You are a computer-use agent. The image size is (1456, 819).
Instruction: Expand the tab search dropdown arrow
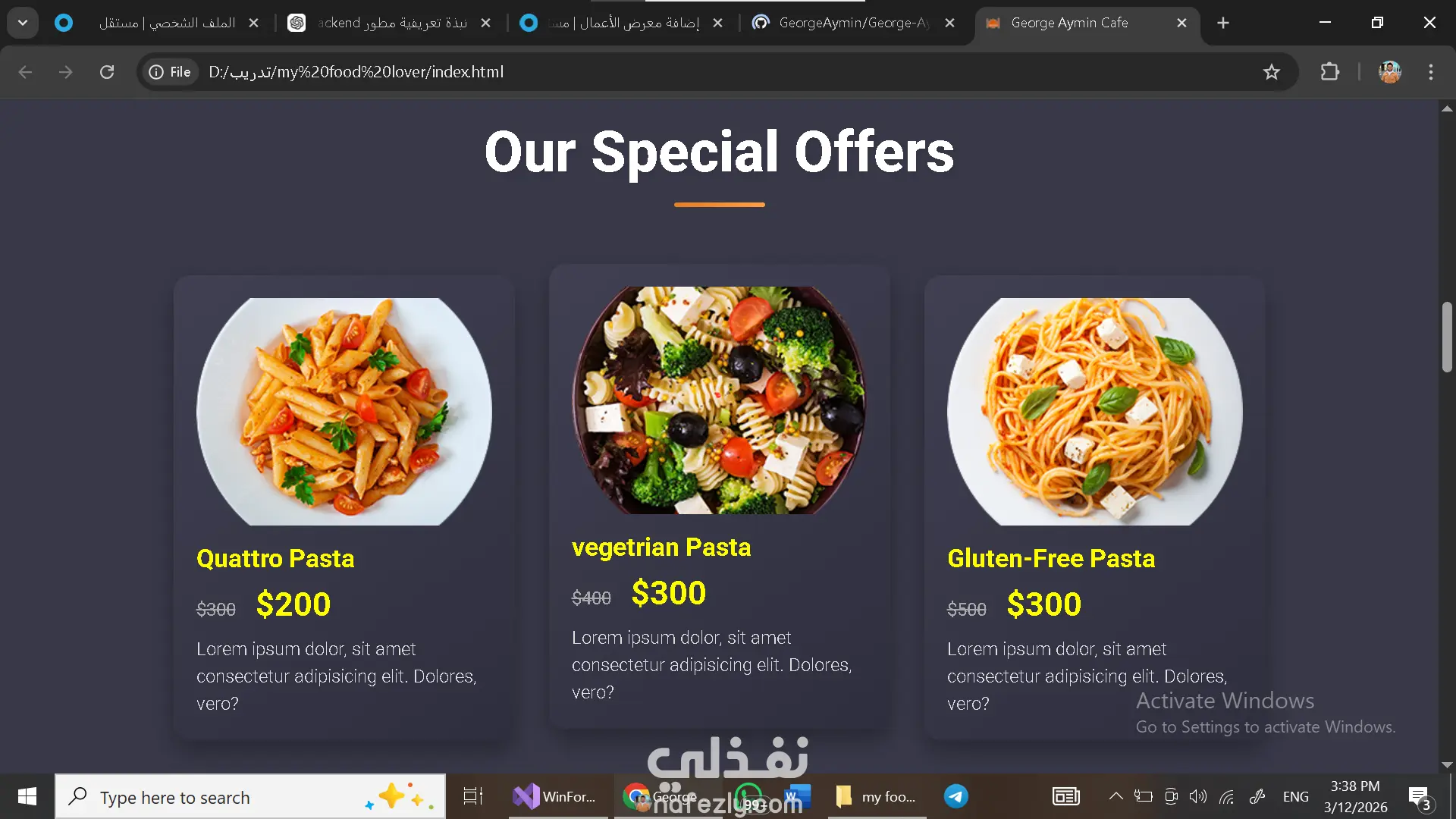coord(23,23)
